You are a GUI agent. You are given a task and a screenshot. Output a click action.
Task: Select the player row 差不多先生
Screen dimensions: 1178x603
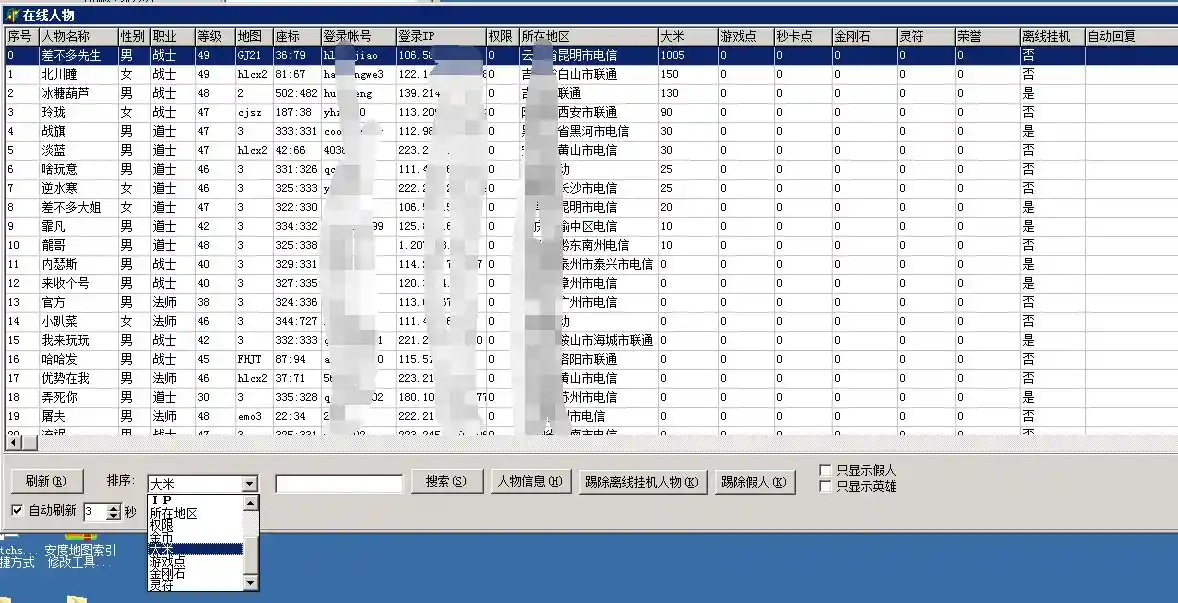click(x=591, y=55)
